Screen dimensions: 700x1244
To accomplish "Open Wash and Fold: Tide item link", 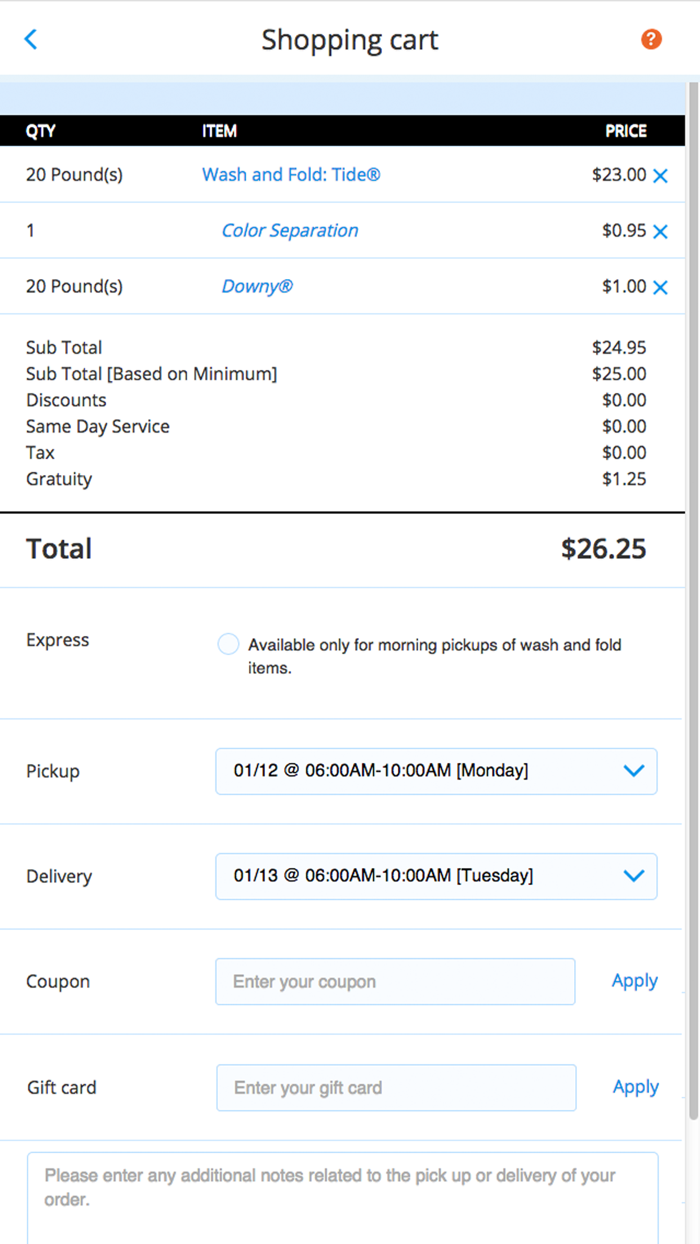I will pos(291,175).
